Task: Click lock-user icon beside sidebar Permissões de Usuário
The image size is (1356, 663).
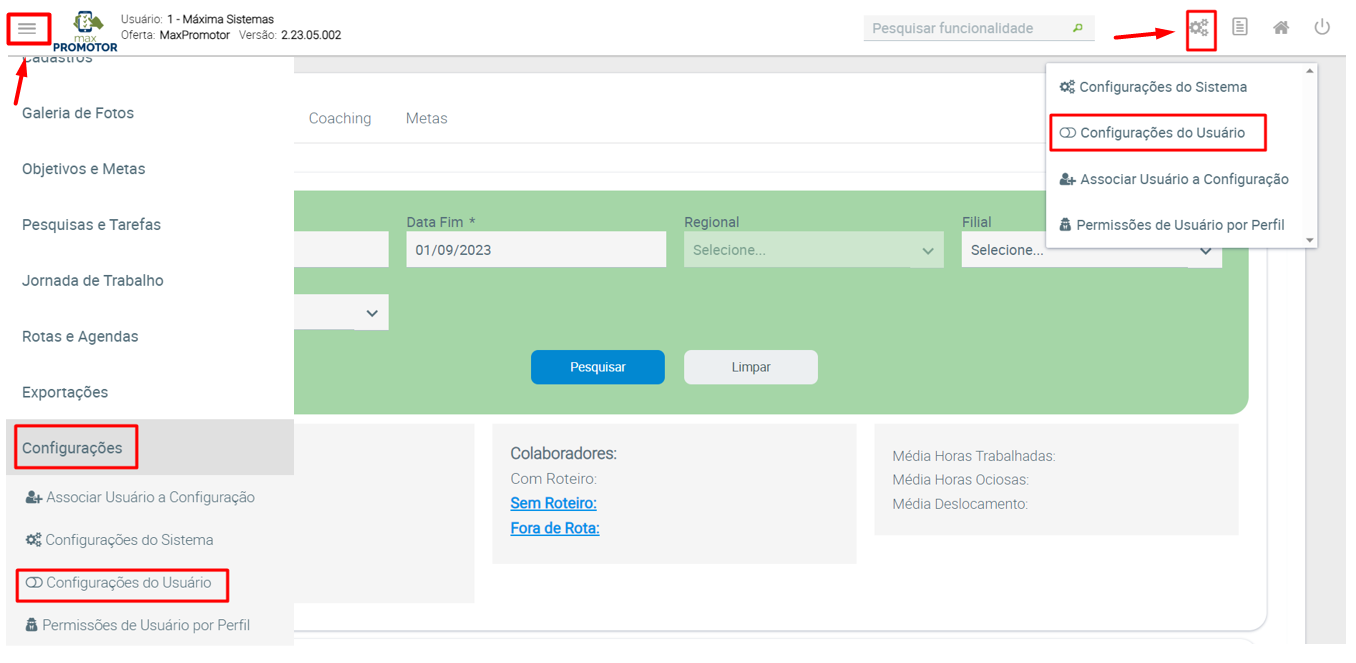Action: point(31,625)
